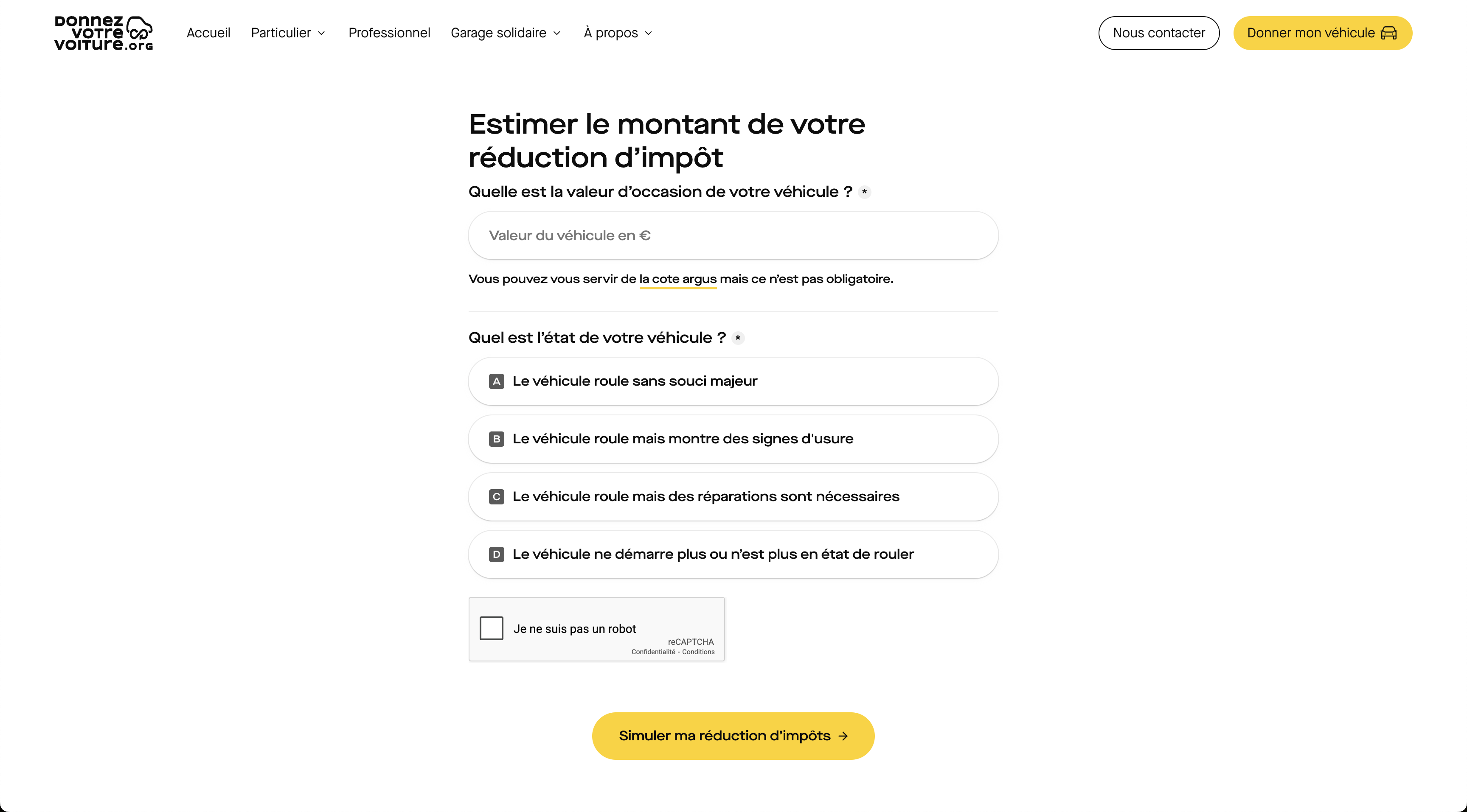Click the vehicle value input field
1467x812 pixels.
733,235
